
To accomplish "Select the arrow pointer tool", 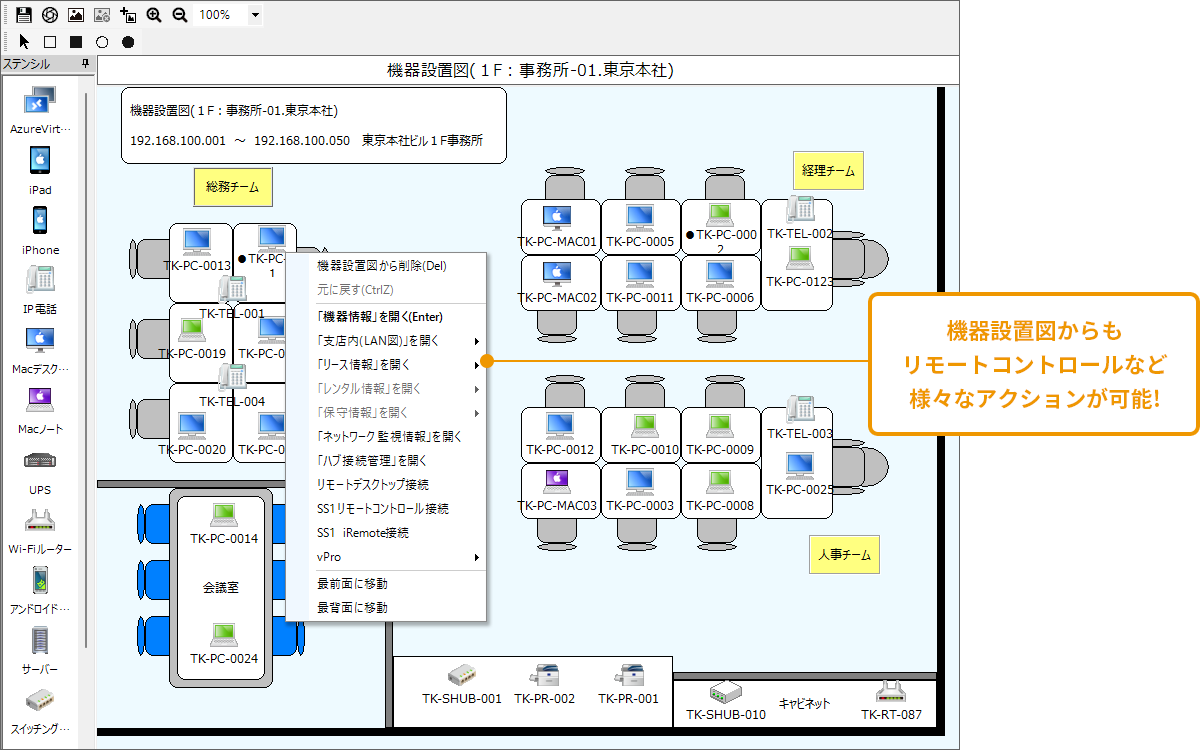I will pos(24,42).
